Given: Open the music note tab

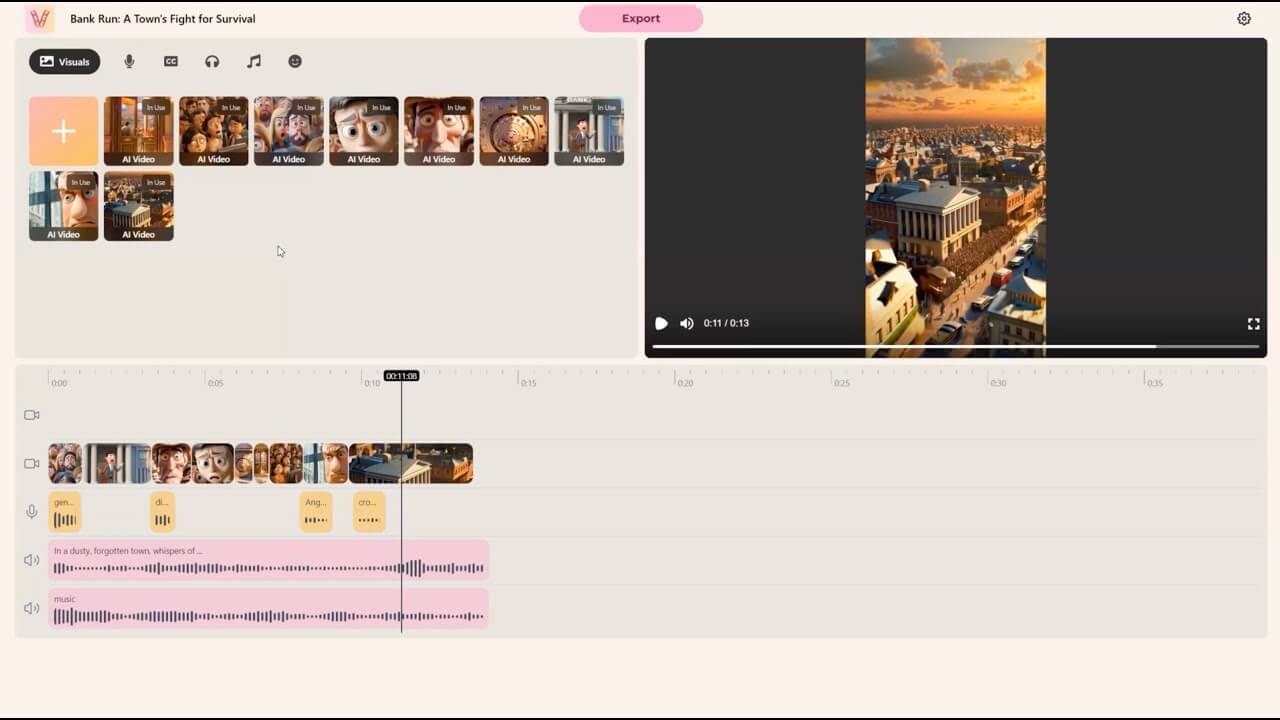Looking at the screenshot, I should pyautogui.click(x=254, y=61).
